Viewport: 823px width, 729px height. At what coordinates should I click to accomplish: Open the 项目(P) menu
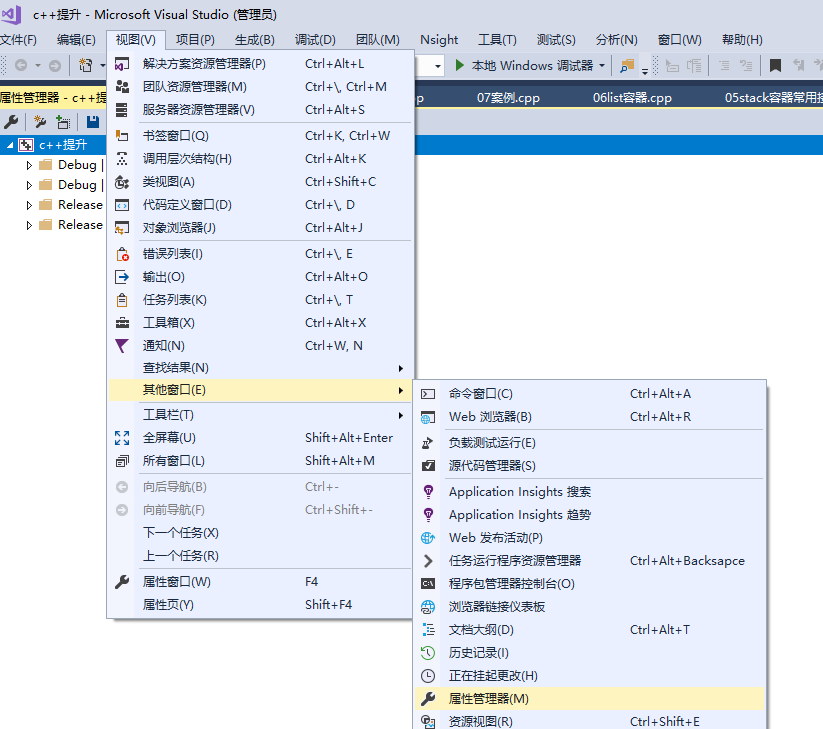tap(195, 40)
